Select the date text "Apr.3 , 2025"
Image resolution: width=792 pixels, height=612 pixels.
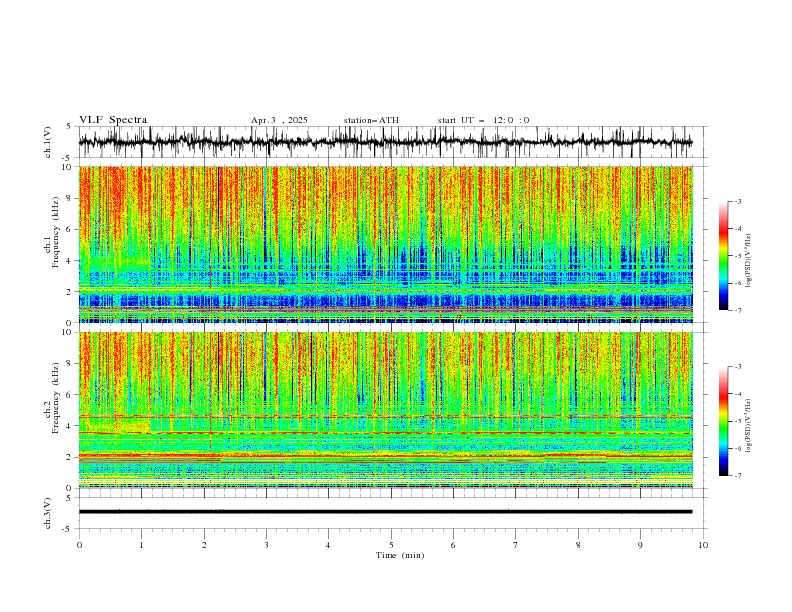[x=279, y=120]
